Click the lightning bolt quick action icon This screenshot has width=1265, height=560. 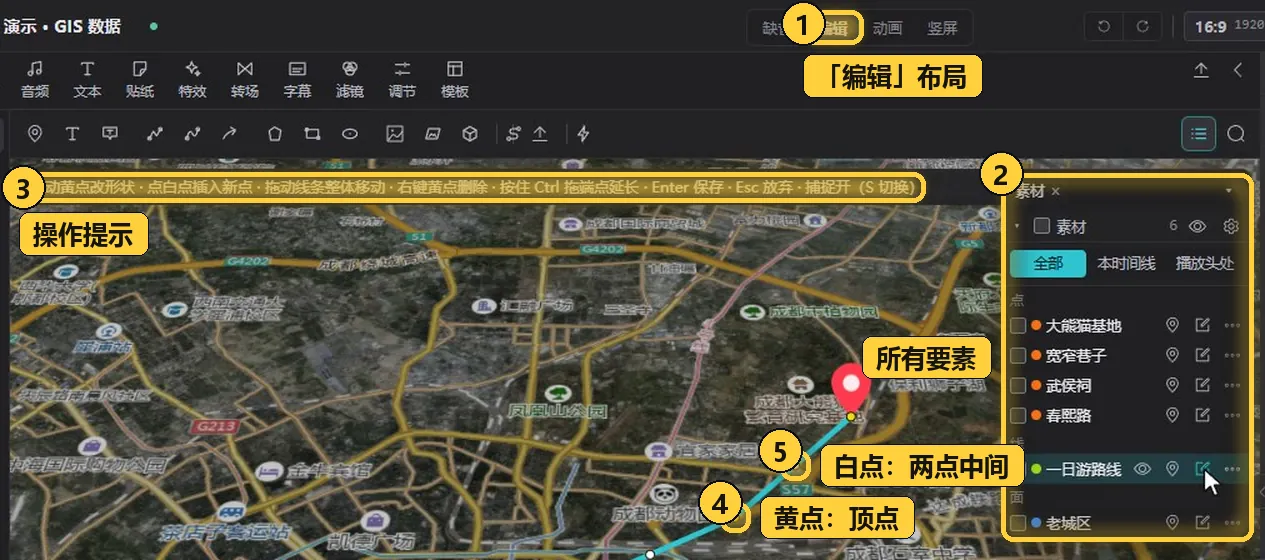click(x=583, y=133)
